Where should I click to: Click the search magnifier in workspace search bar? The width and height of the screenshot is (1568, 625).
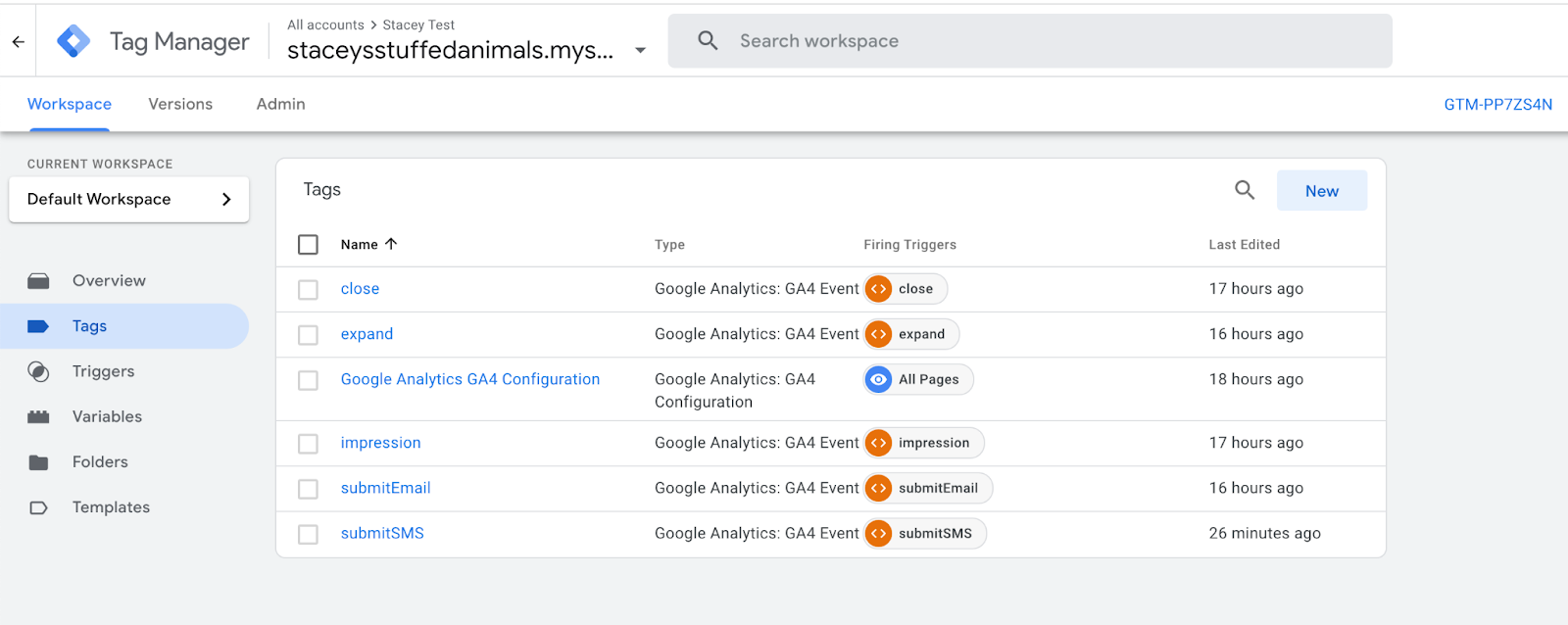(708, 40)
